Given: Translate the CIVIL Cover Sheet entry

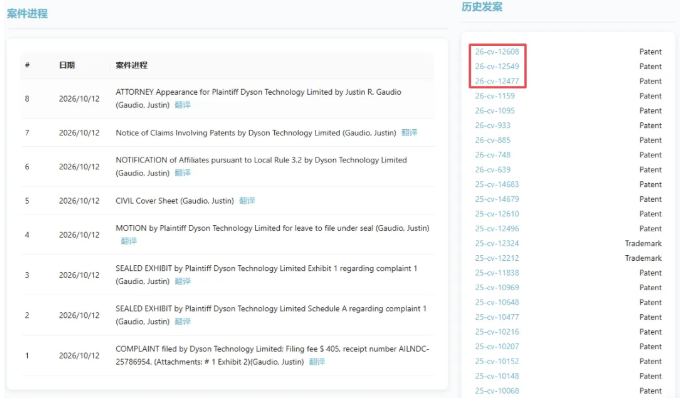Looking at the screenshot, I should [x=247, y=201].
